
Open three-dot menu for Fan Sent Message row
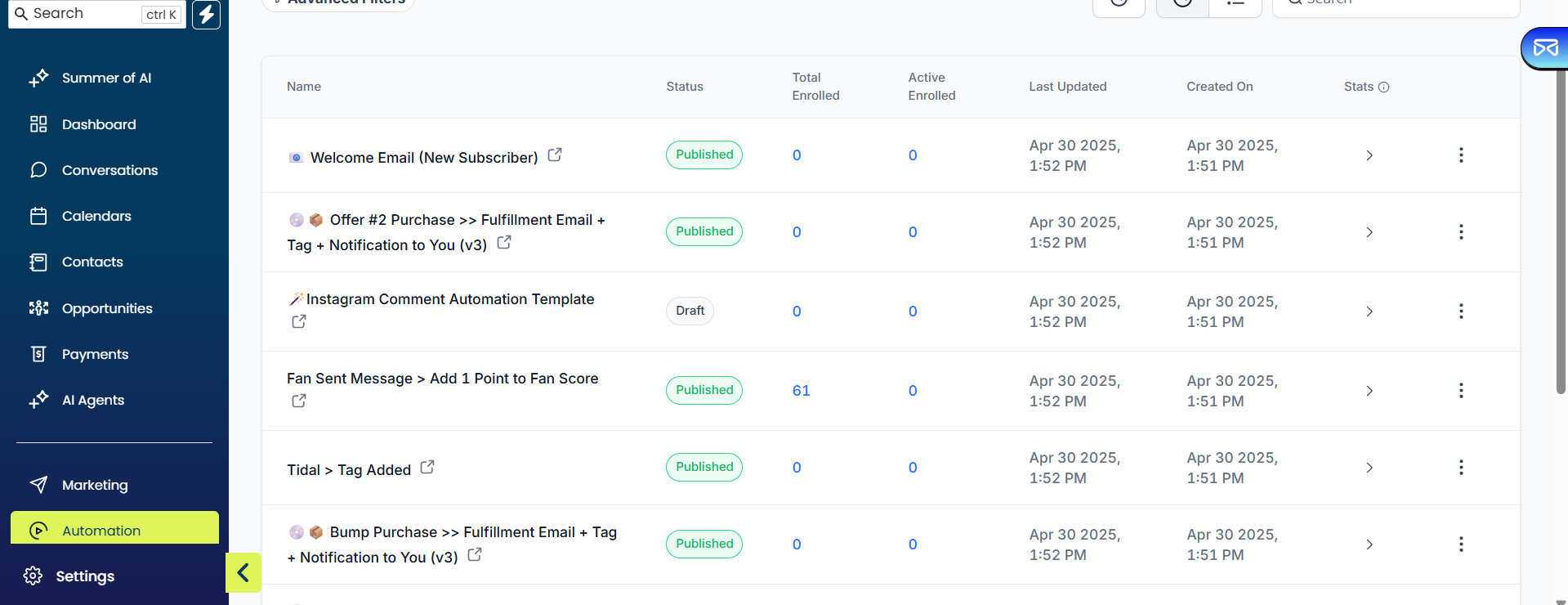click(x=1461, y=391)
